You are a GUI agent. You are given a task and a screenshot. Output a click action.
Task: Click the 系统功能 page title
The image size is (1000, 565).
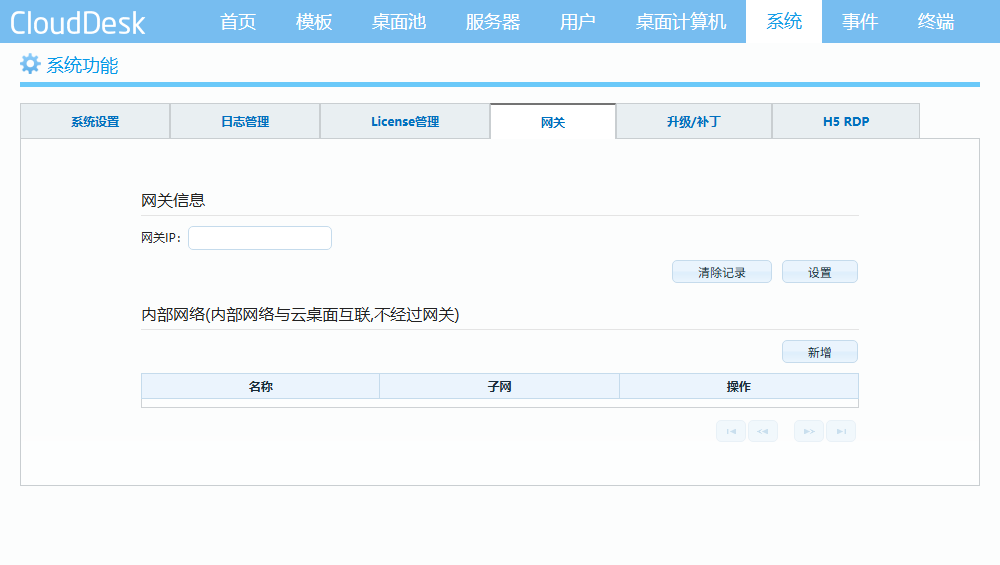click(82, 65)
